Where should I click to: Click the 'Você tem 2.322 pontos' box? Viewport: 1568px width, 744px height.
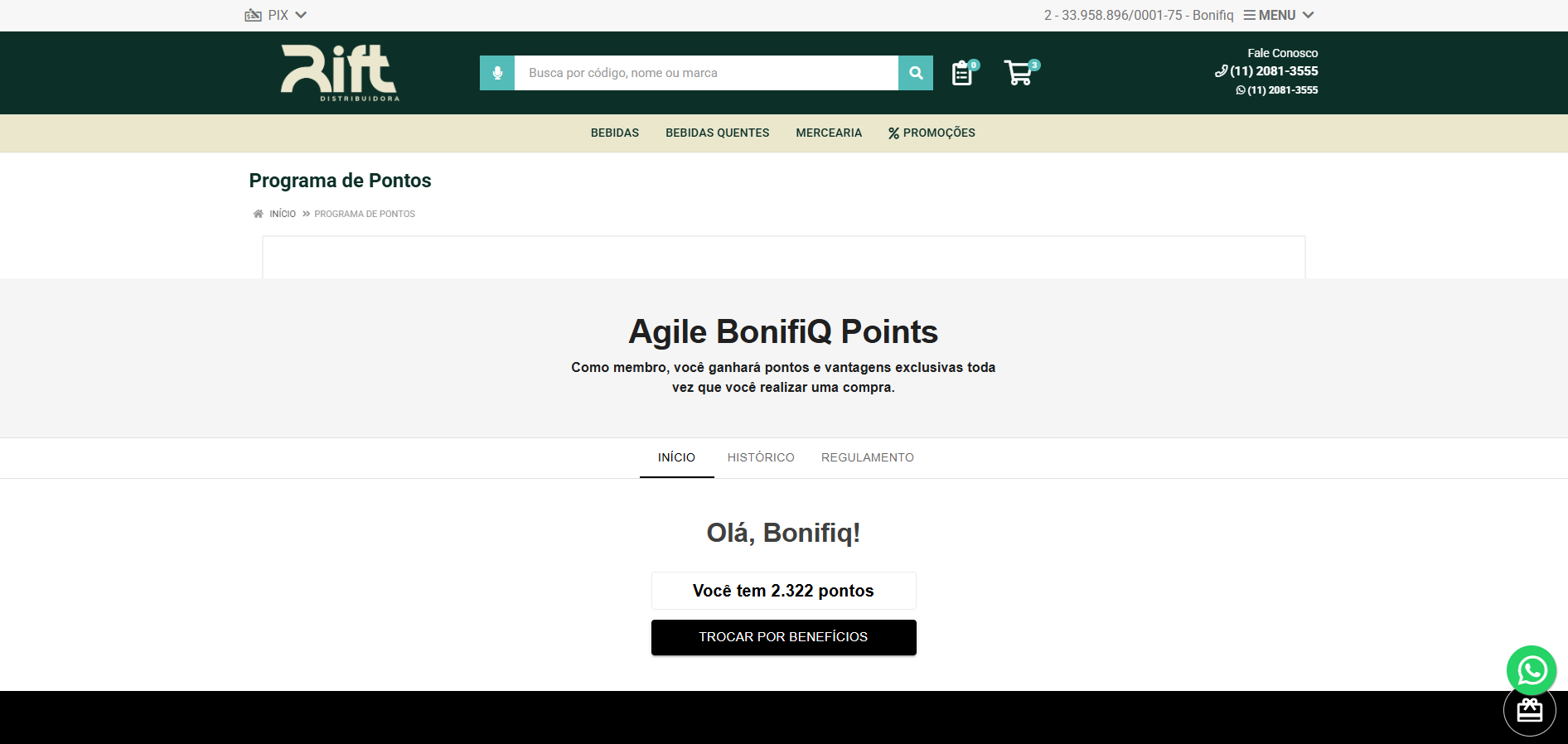coord(783,591)
